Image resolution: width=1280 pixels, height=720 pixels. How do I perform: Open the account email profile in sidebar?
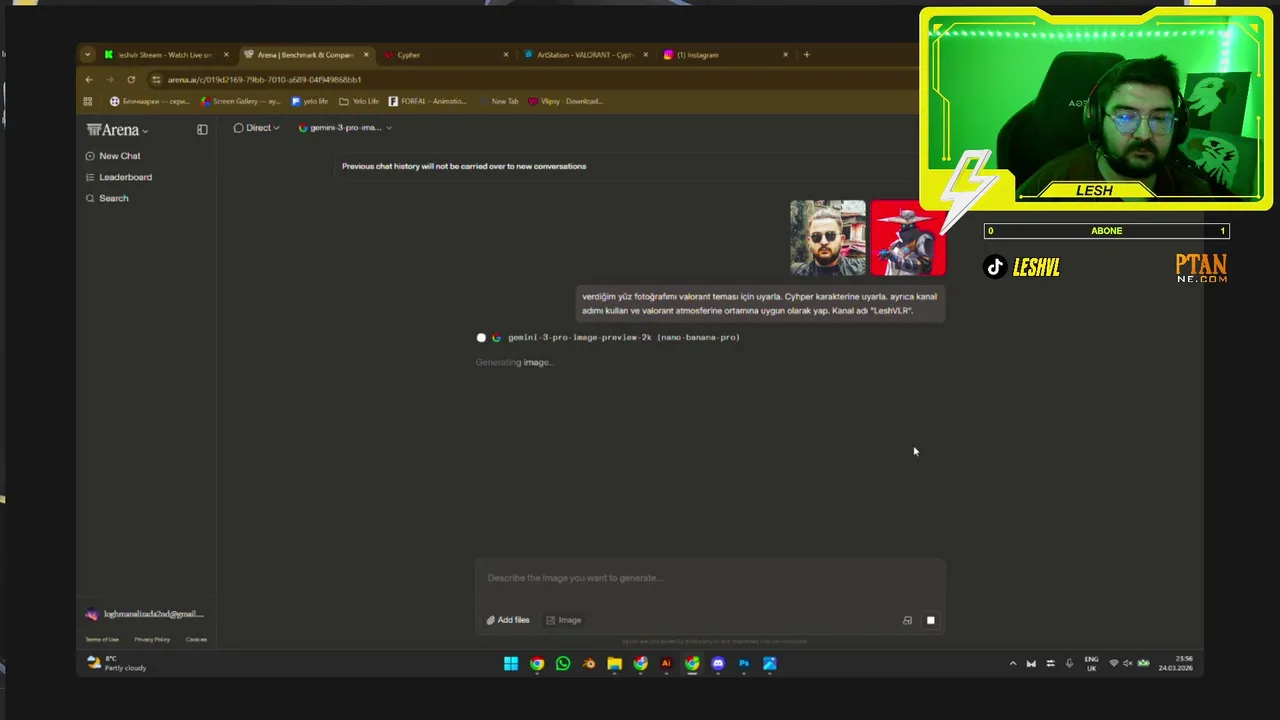point(145,614)
